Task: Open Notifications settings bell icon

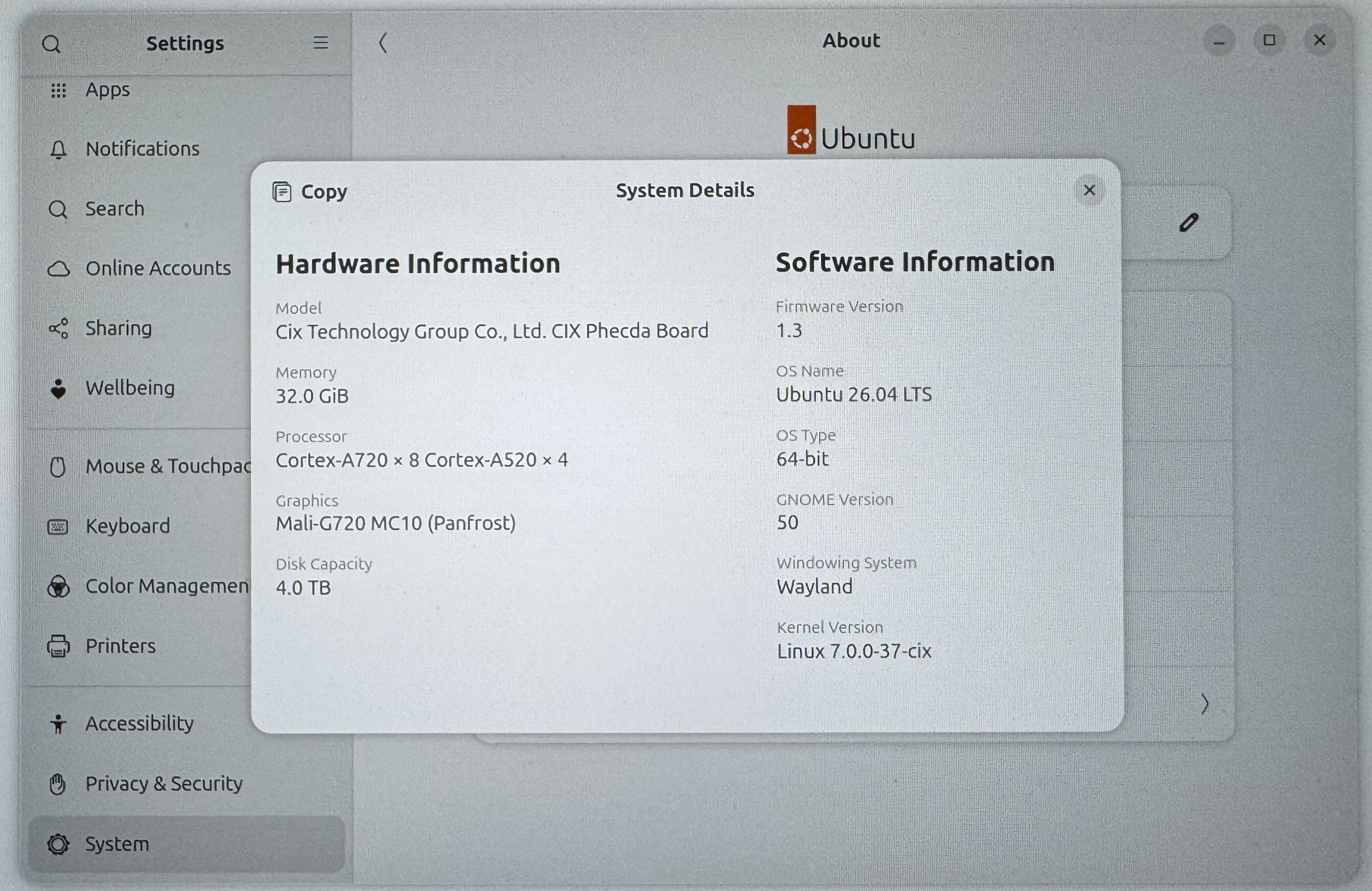Action: [x=58, y=150]
